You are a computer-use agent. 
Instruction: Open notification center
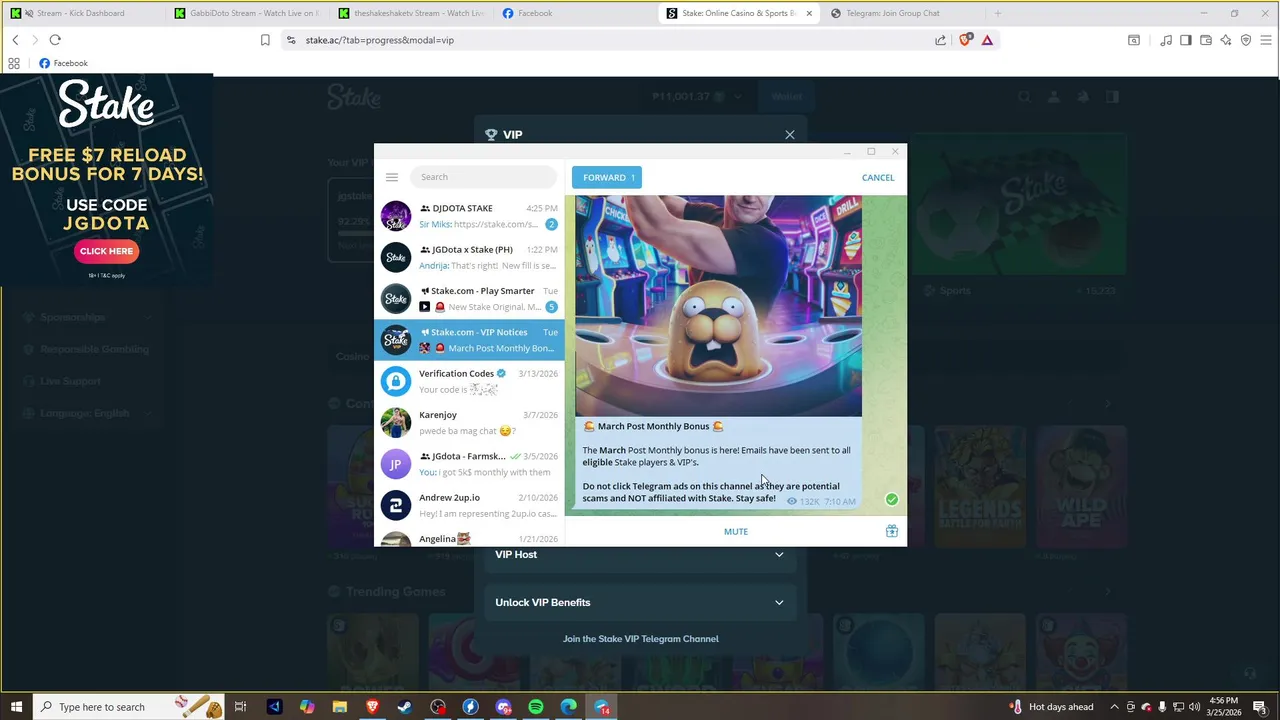[1260, 707]
